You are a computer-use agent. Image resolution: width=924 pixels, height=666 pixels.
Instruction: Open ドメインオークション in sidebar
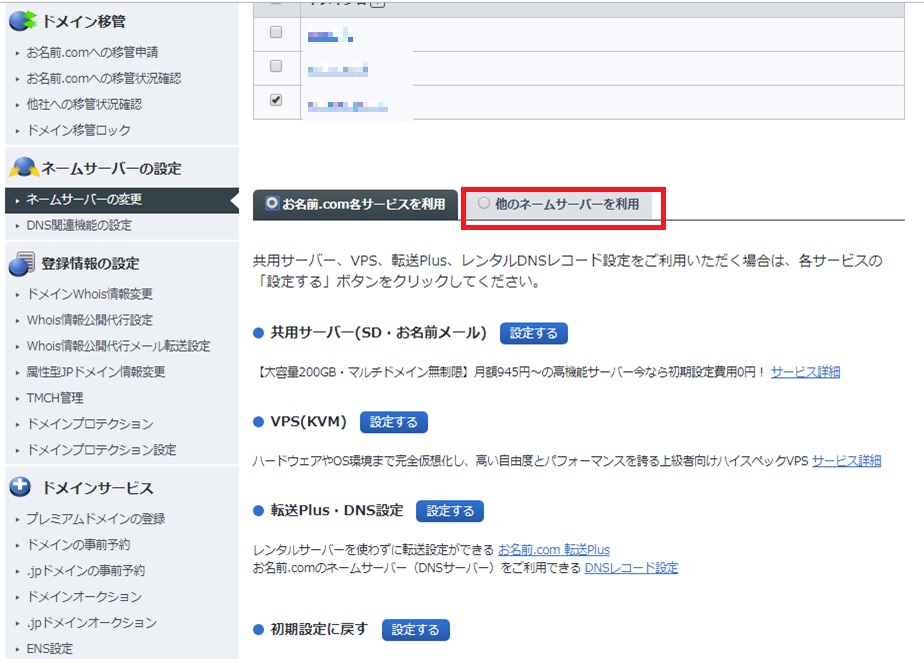point(84,596)
